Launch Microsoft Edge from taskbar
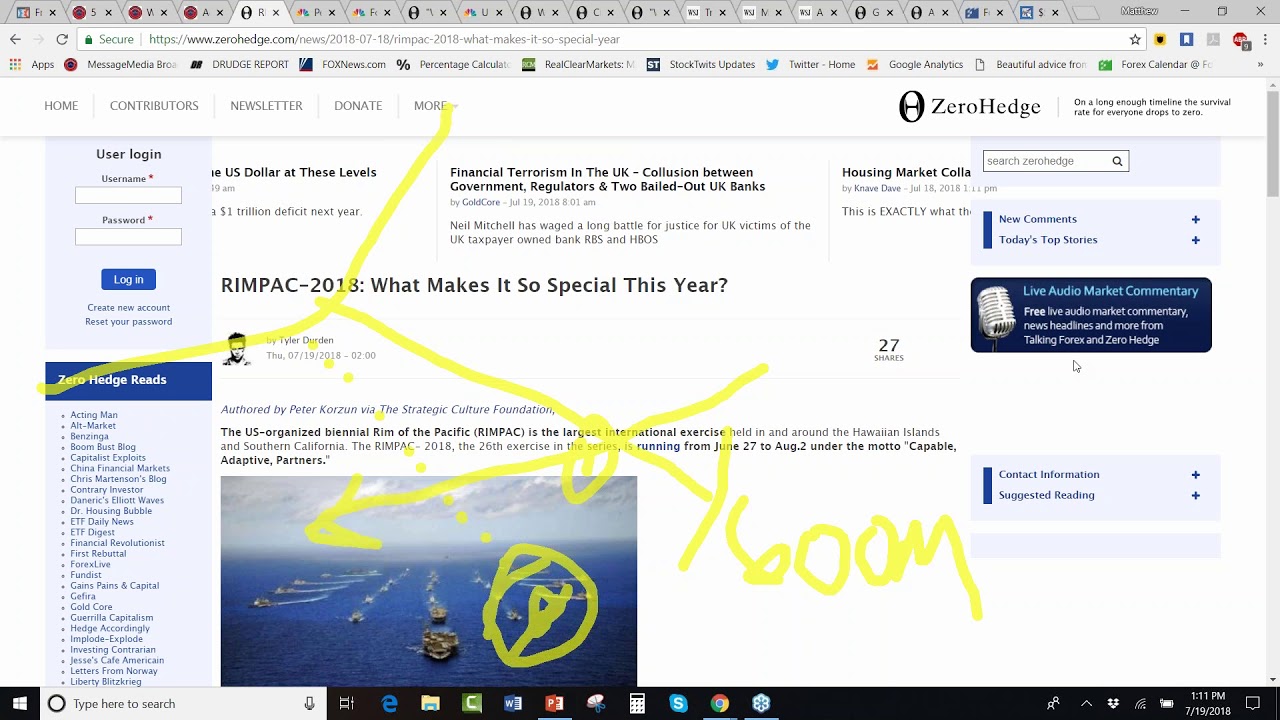The height and width of the screenshot is (720, 1280). pyautogui.click(x=389, y=704)
